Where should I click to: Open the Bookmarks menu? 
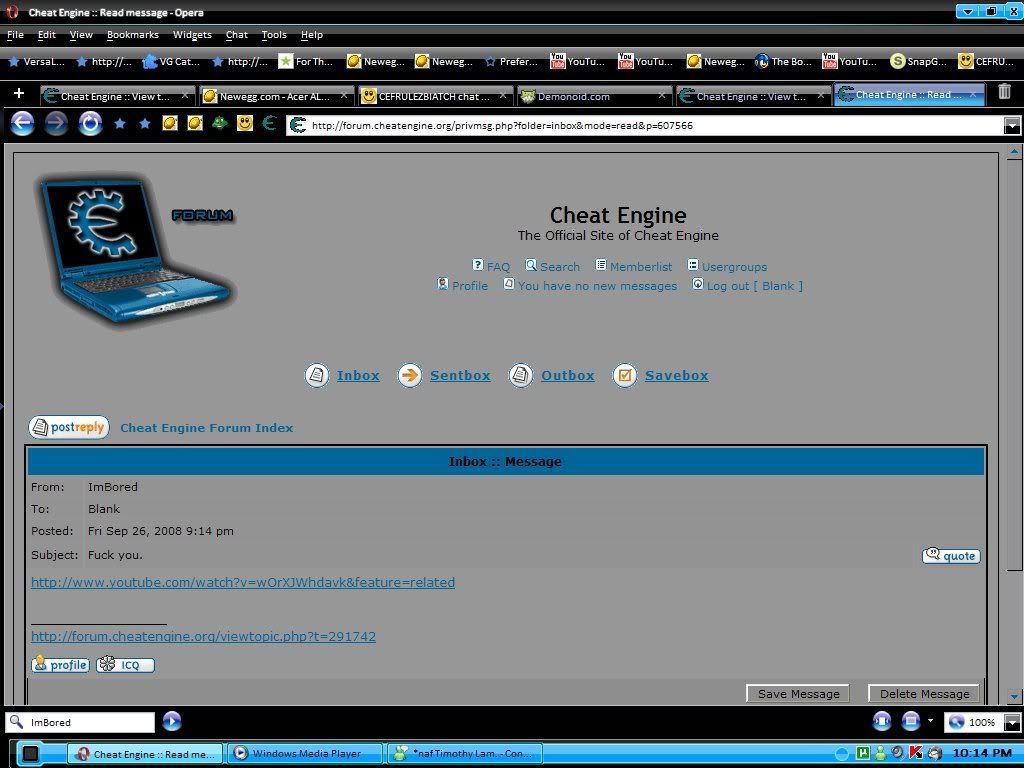point(132,35)
